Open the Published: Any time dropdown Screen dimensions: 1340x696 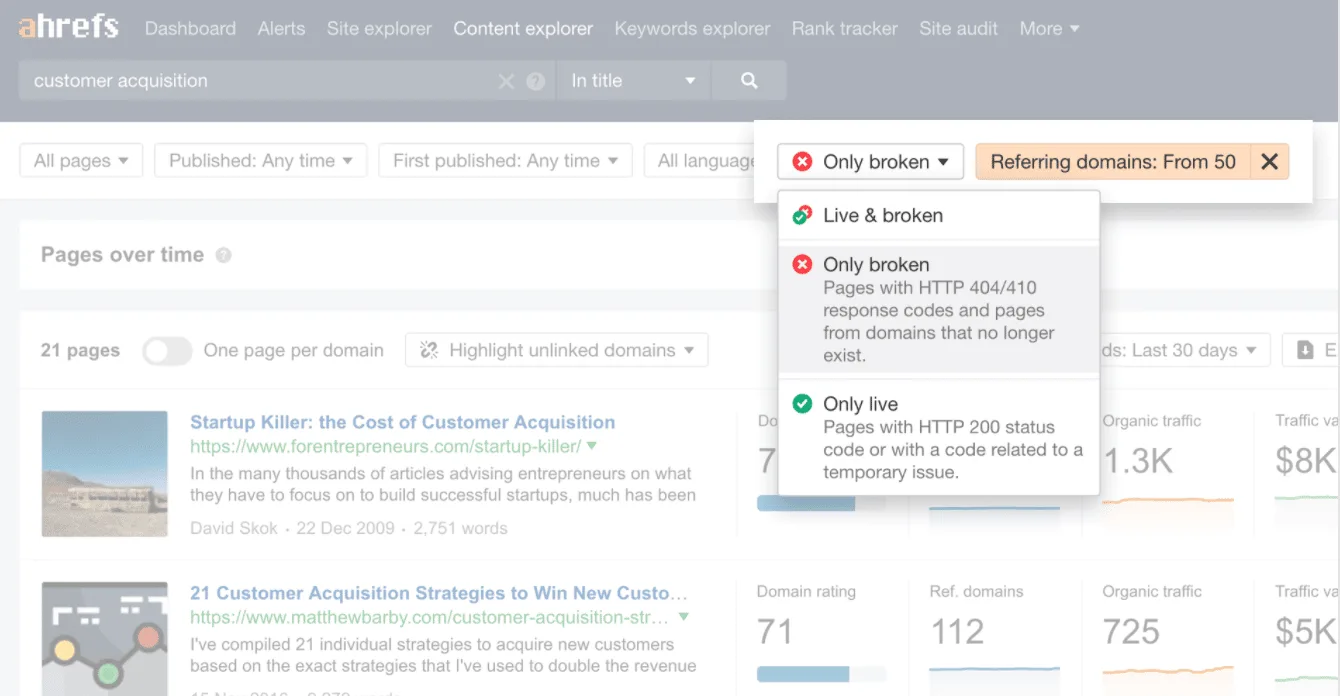click(x=261, y=161)
